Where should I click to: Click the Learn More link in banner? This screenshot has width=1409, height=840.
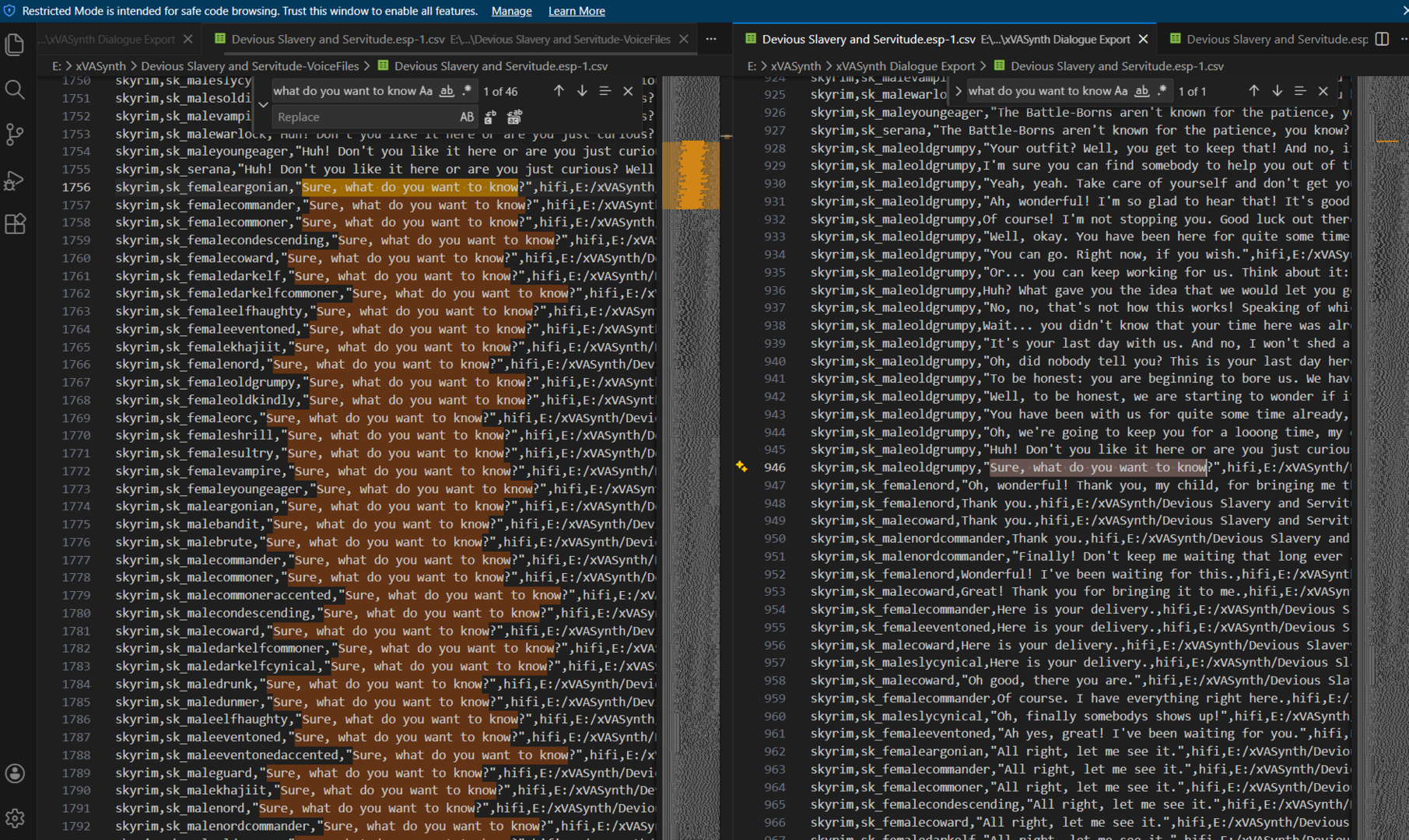pos(577,11)
